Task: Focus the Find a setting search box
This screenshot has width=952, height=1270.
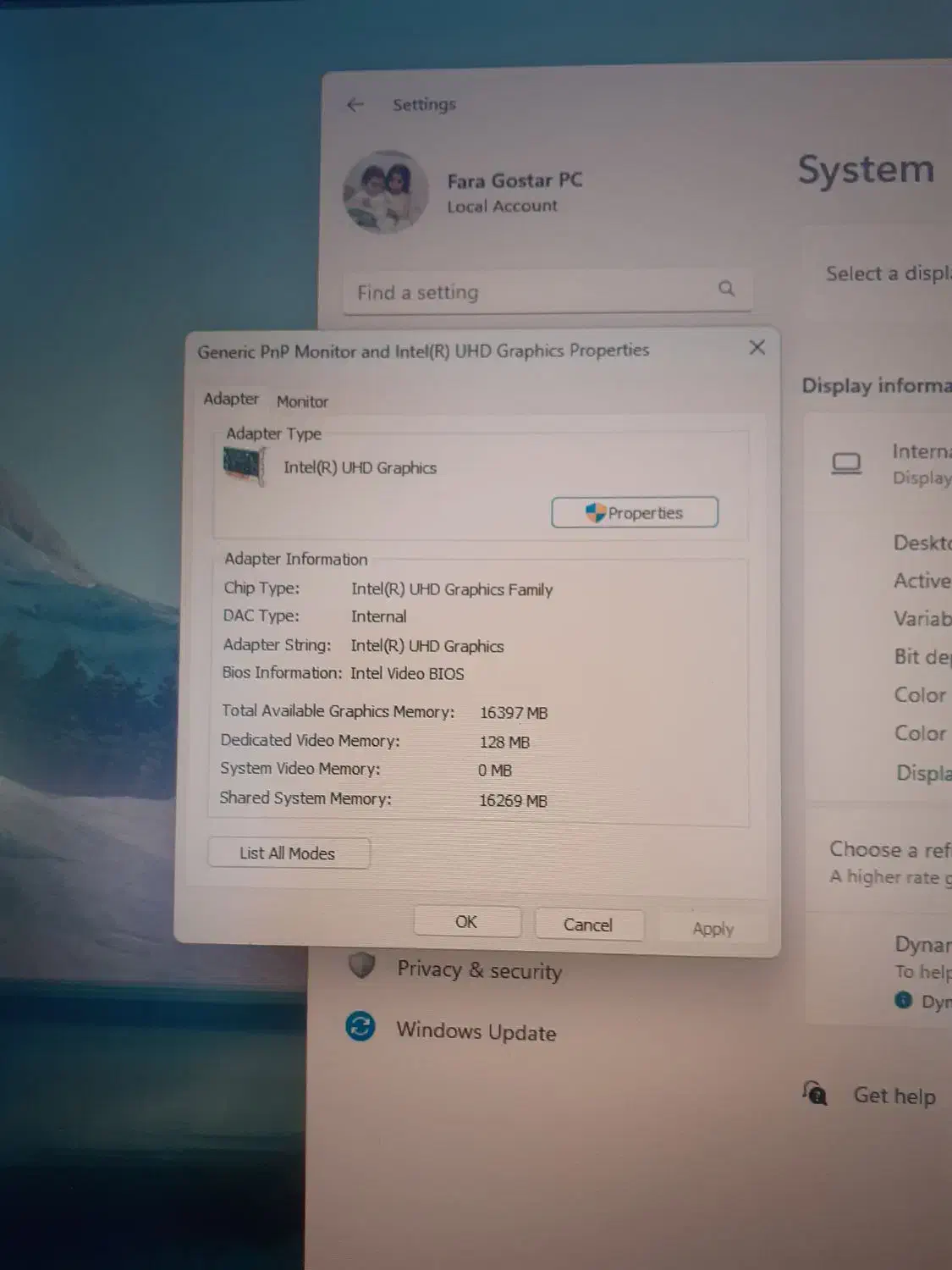Action: pos(548,291)
